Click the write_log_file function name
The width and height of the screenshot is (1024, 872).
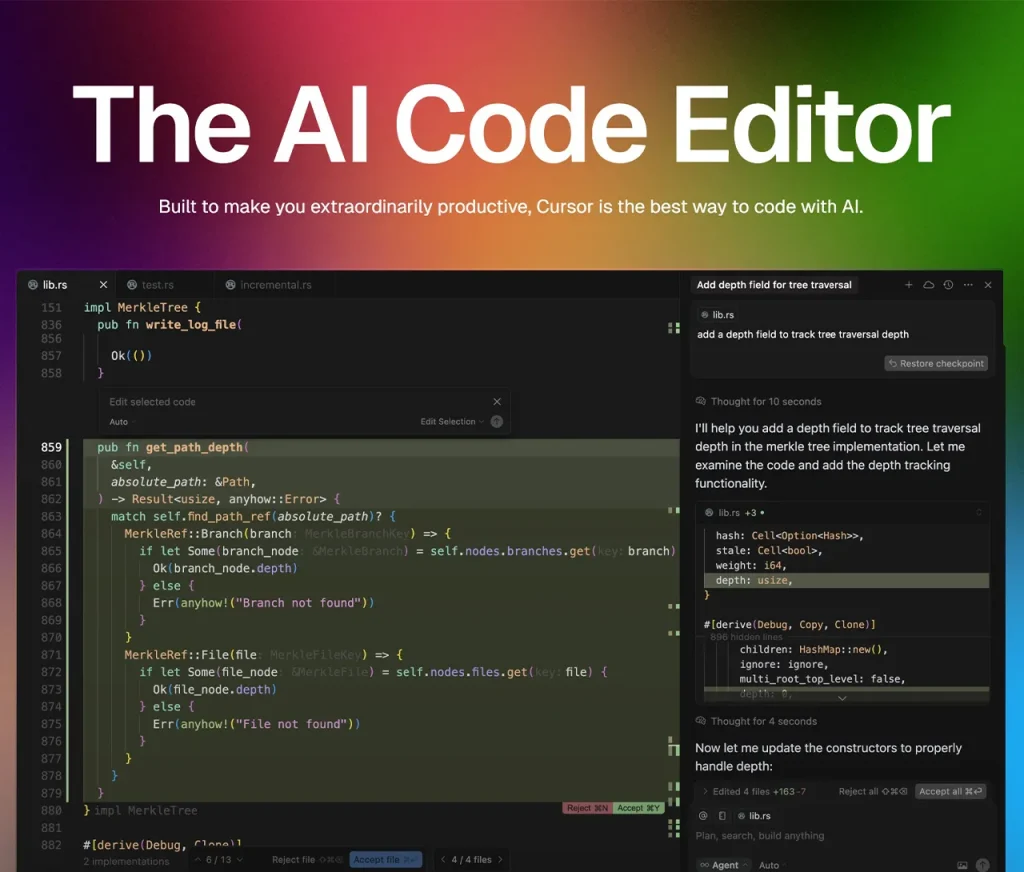(191, 325)
